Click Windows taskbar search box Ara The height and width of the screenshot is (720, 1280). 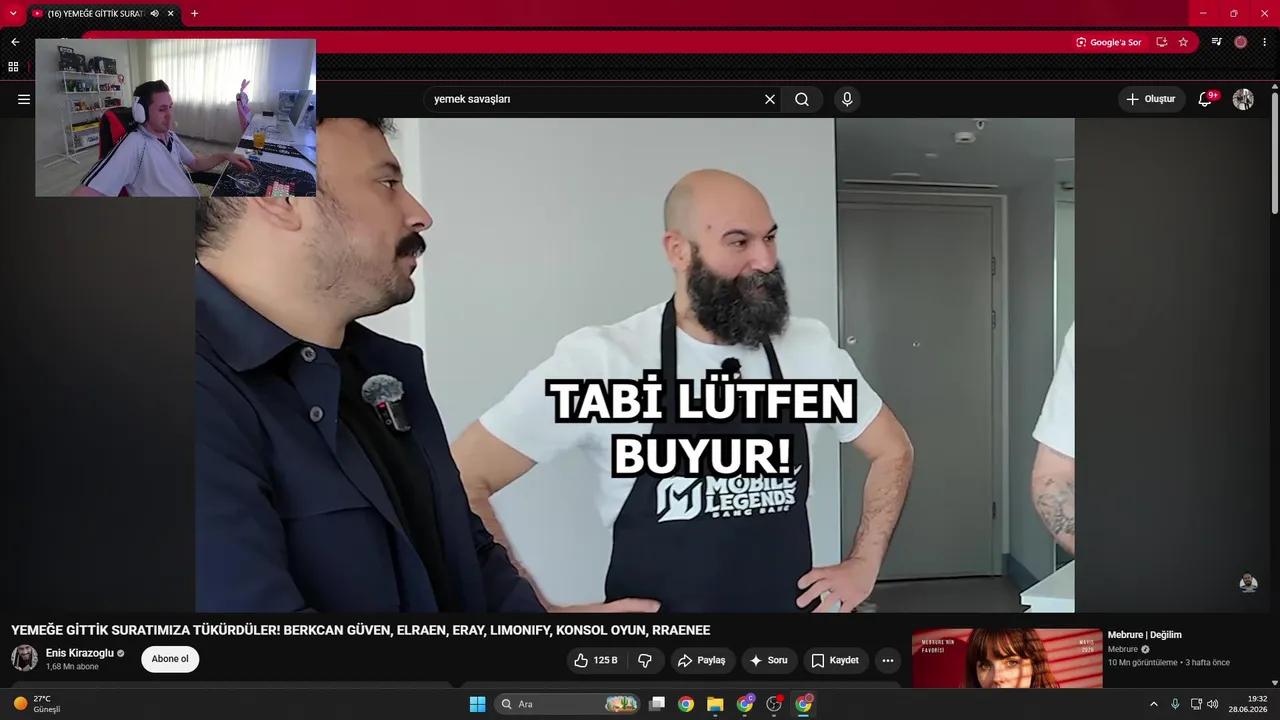[x=568, y=704]
